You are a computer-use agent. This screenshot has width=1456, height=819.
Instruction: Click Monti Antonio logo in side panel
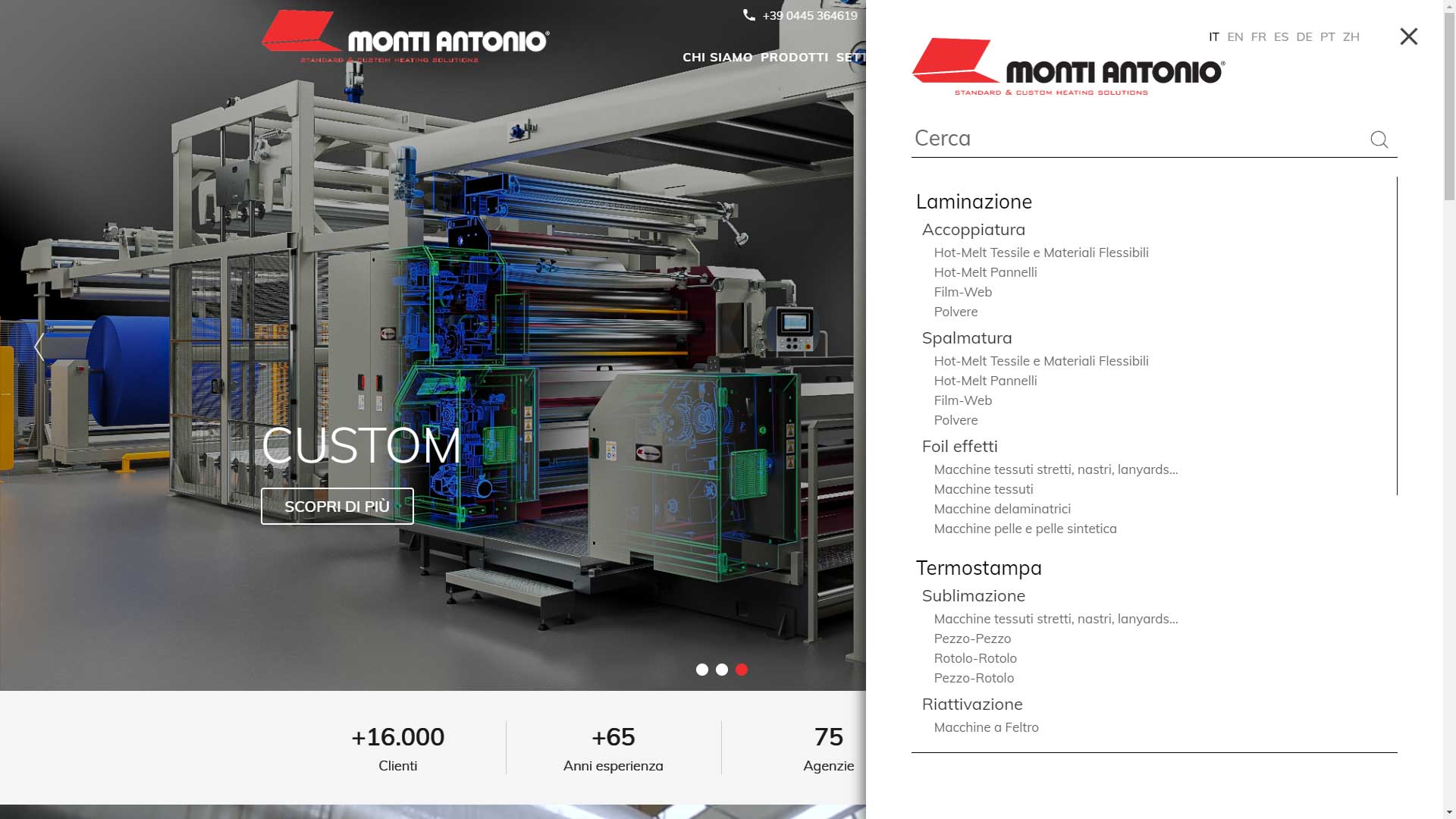pos(1068,67)
